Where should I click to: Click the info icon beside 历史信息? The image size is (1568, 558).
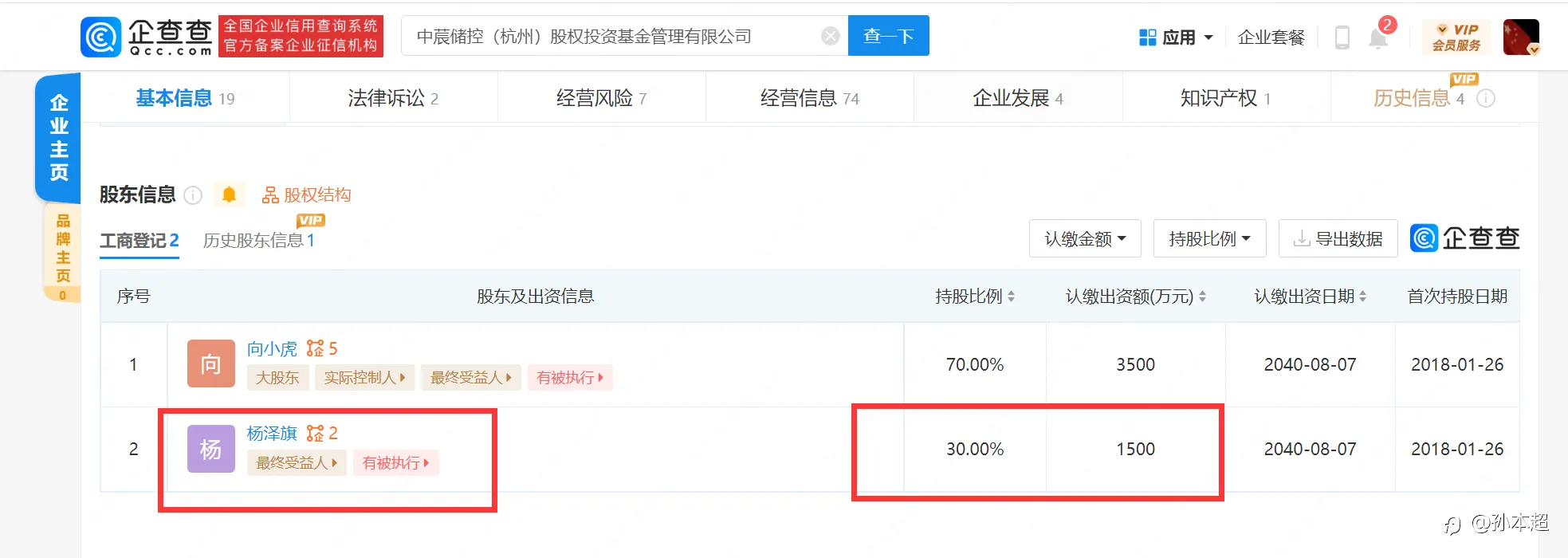click(1486, 98)
